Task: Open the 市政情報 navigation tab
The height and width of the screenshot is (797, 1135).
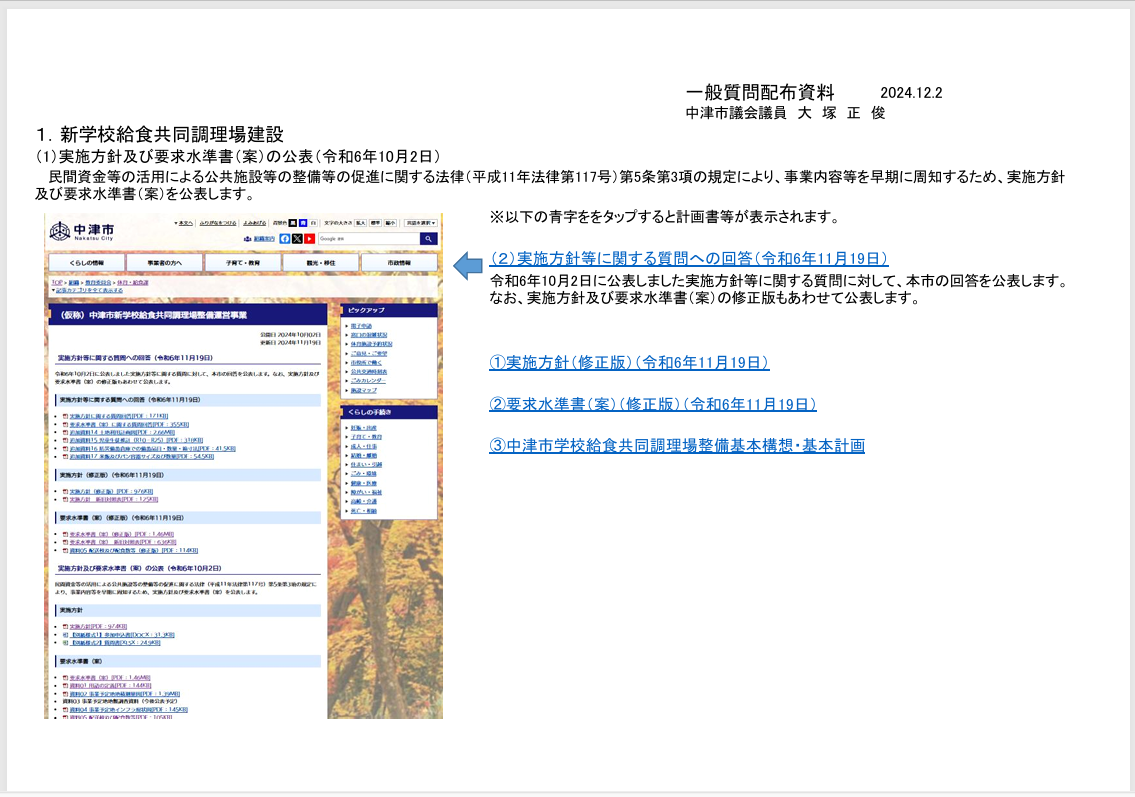Action: click(398, 263)
